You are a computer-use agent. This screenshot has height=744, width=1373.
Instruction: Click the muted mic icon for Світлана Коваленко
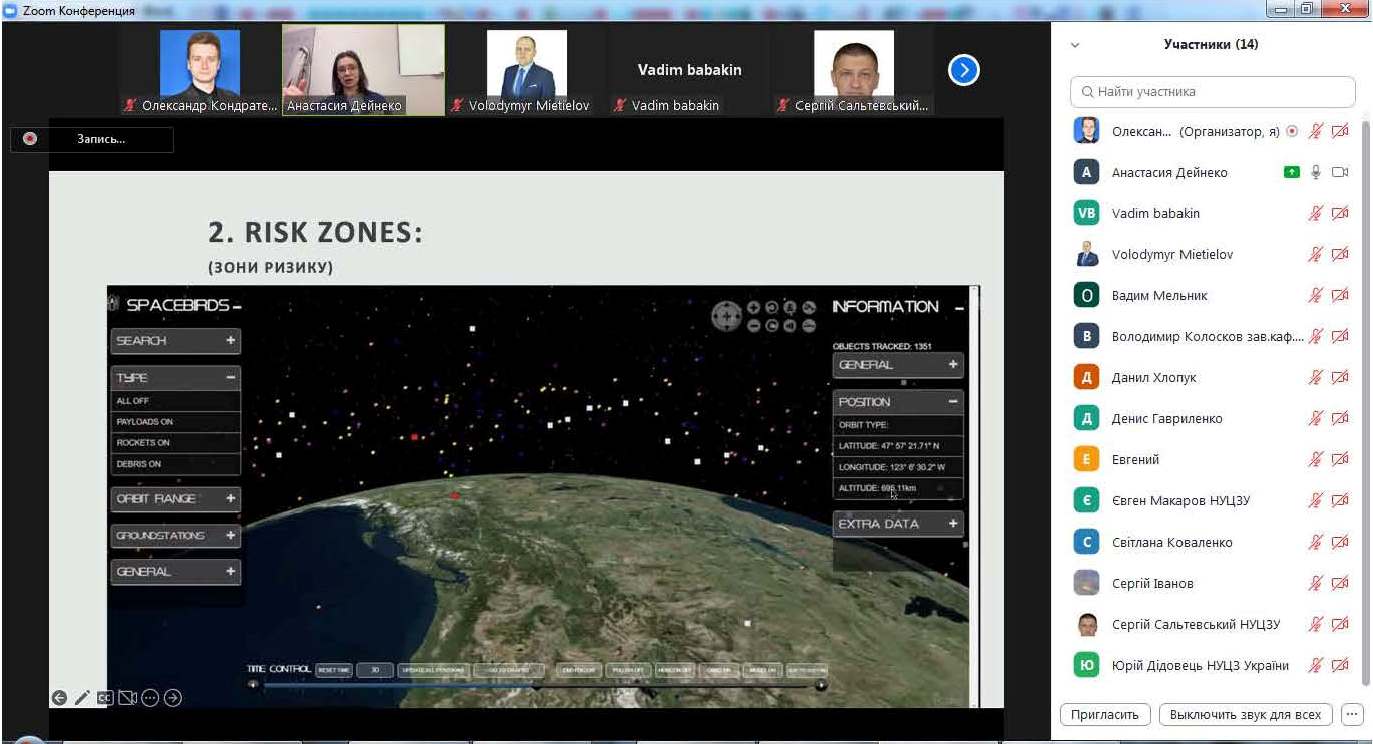pos(1316,542)
